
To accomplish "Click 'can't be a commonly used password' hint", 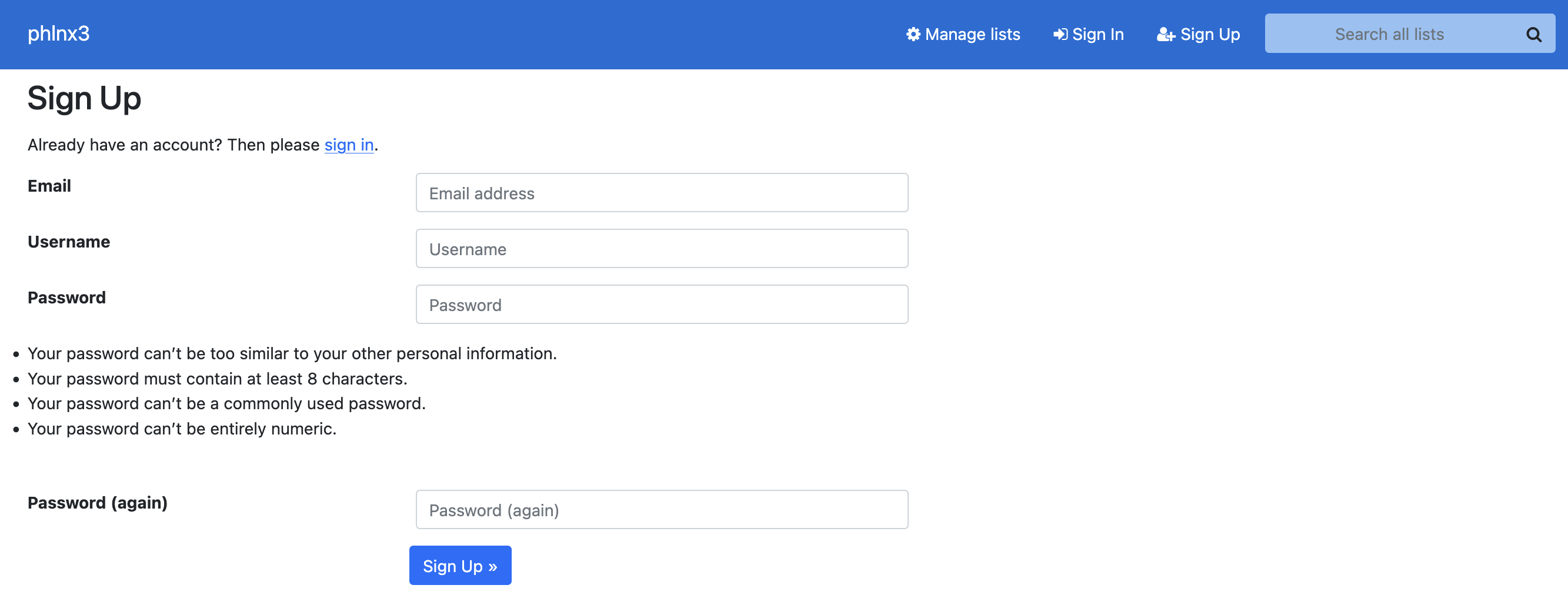I will click(x=226, y=404).
